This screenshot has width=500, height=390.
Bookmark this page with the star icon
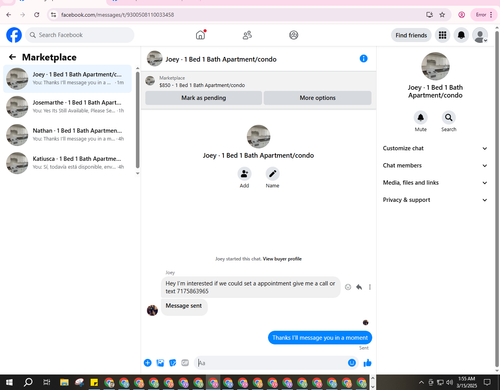(x=442, y=15)
